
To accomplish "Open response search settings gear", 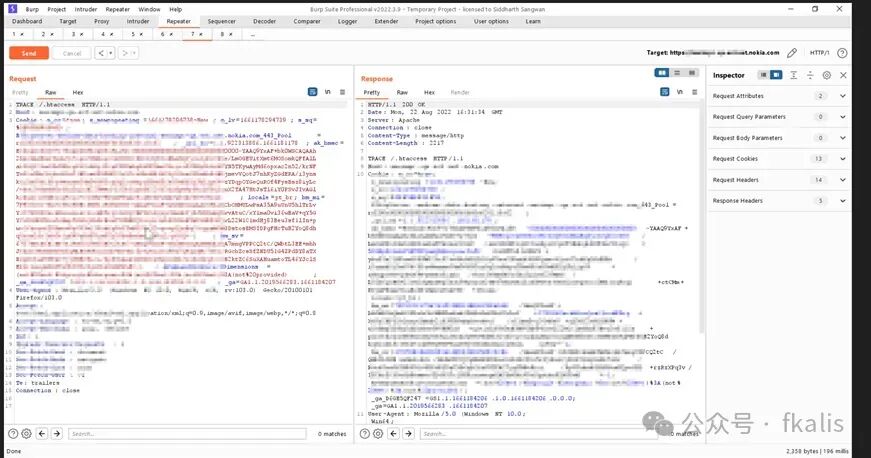I will click(378, 434).
